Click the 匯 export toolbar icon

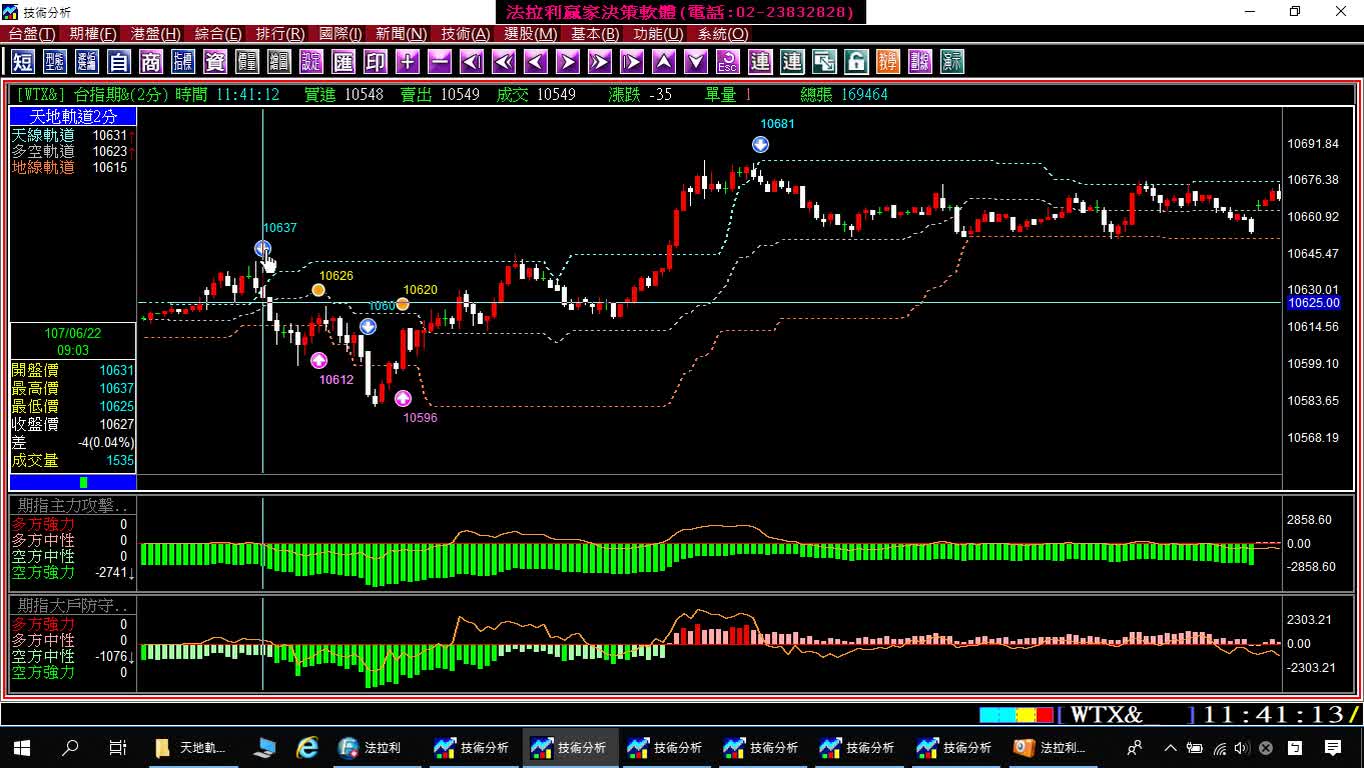(x=343, y=62)
